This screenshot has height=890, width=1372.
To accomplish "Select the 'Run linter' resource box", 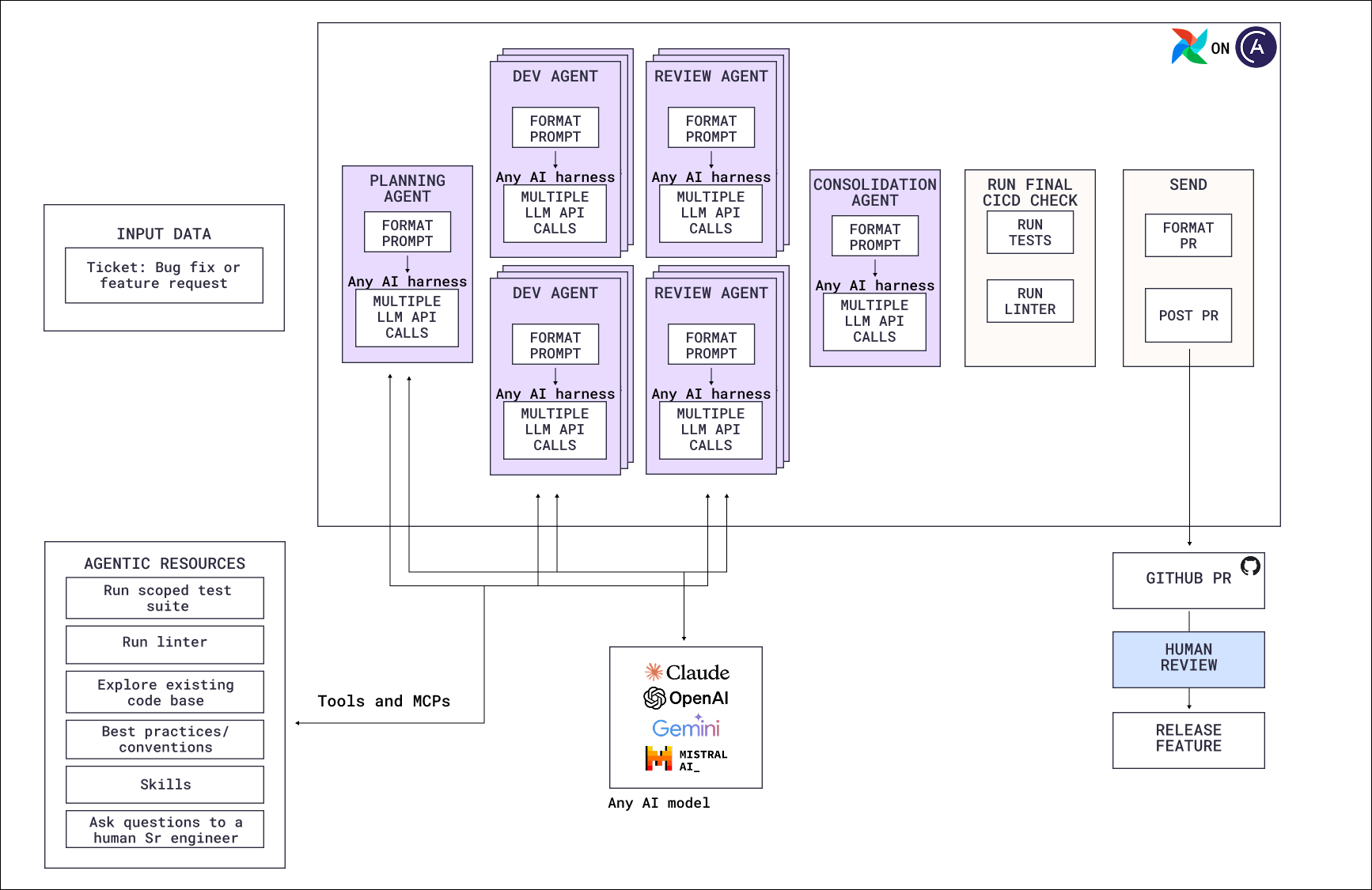I will point(165,644).
